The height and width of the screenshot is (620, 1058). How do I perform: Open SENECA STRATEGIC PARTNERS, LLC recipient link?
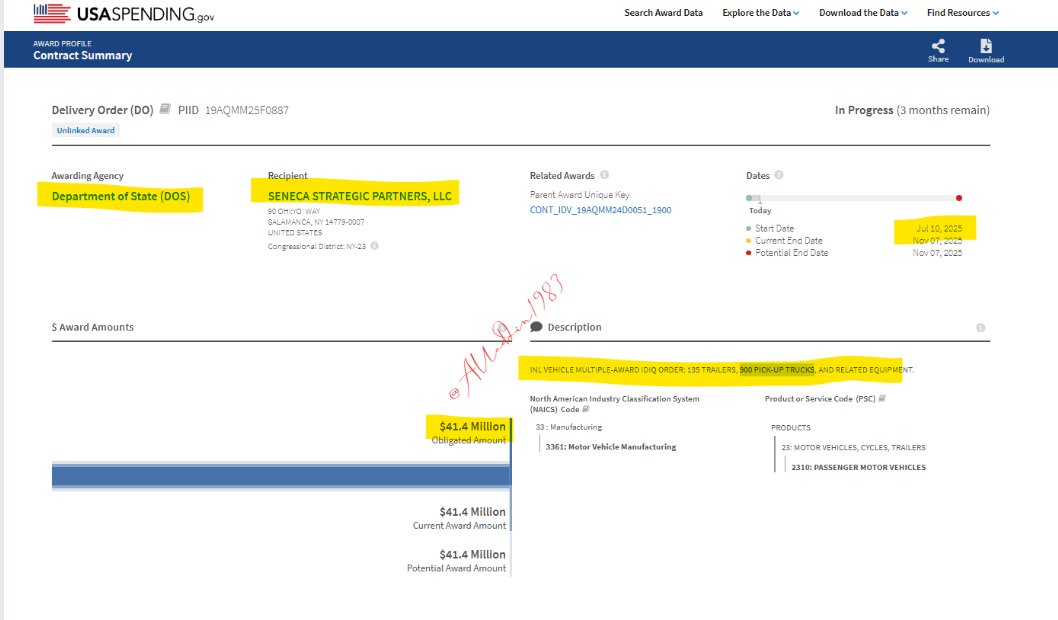coord(360,196)
